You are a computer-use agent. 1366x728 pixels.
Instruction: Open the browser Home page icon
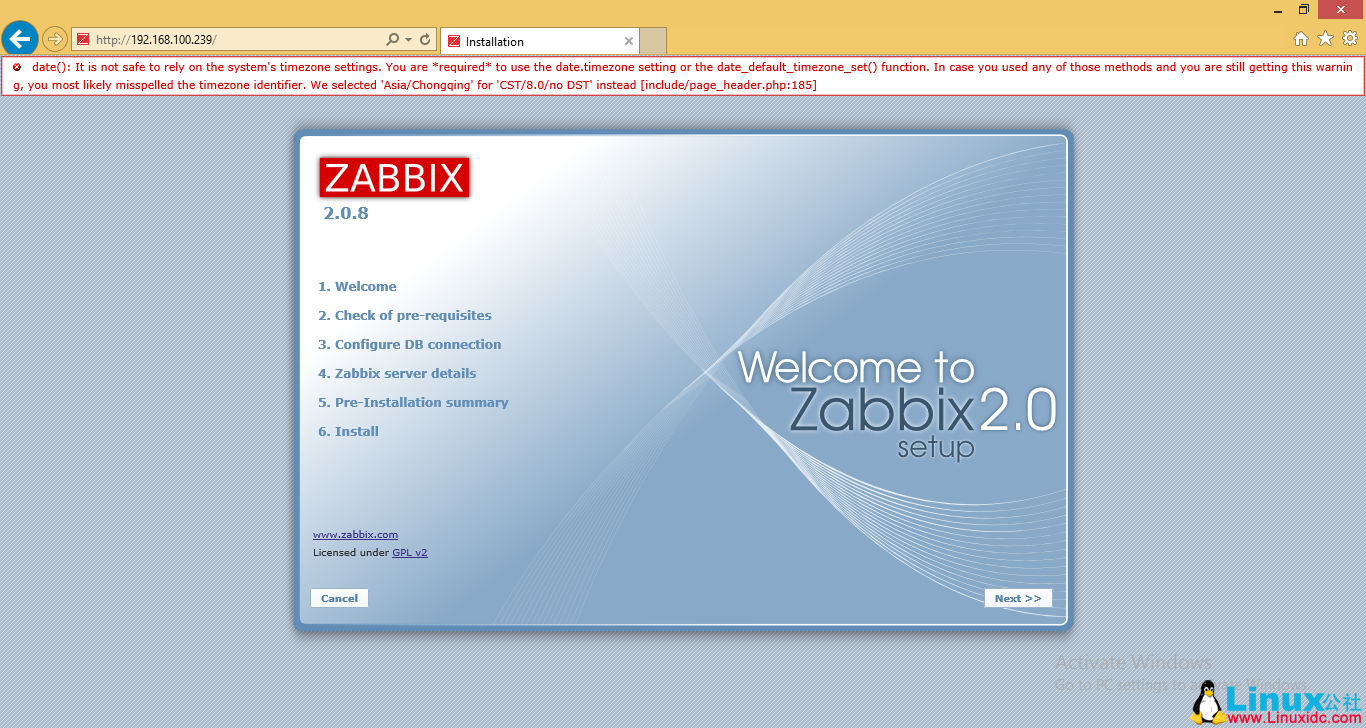(x=1300, y=40)
